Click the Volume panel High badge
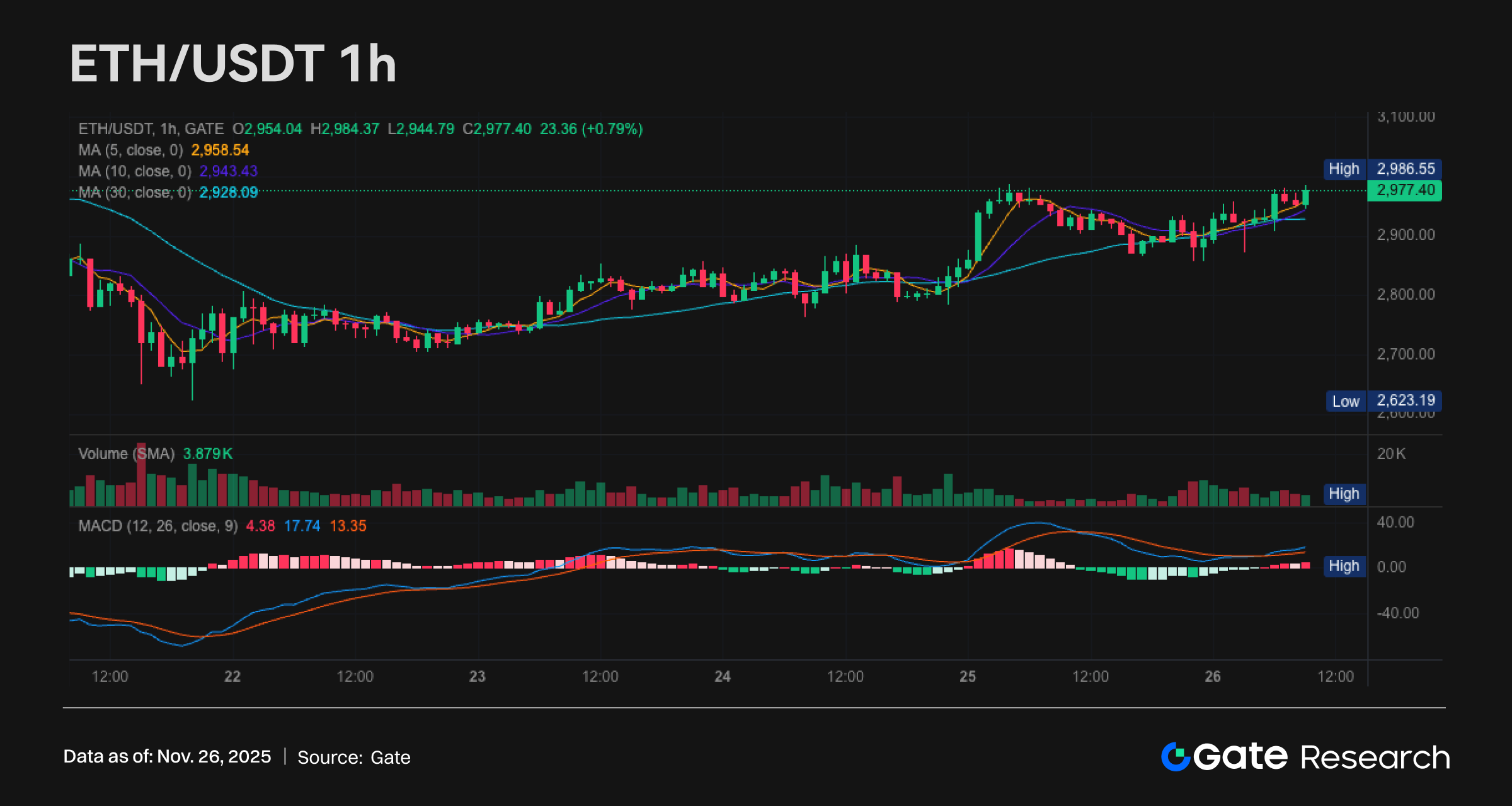Viewport: 1512px width, 806px height. click(x=1344, y=494)
